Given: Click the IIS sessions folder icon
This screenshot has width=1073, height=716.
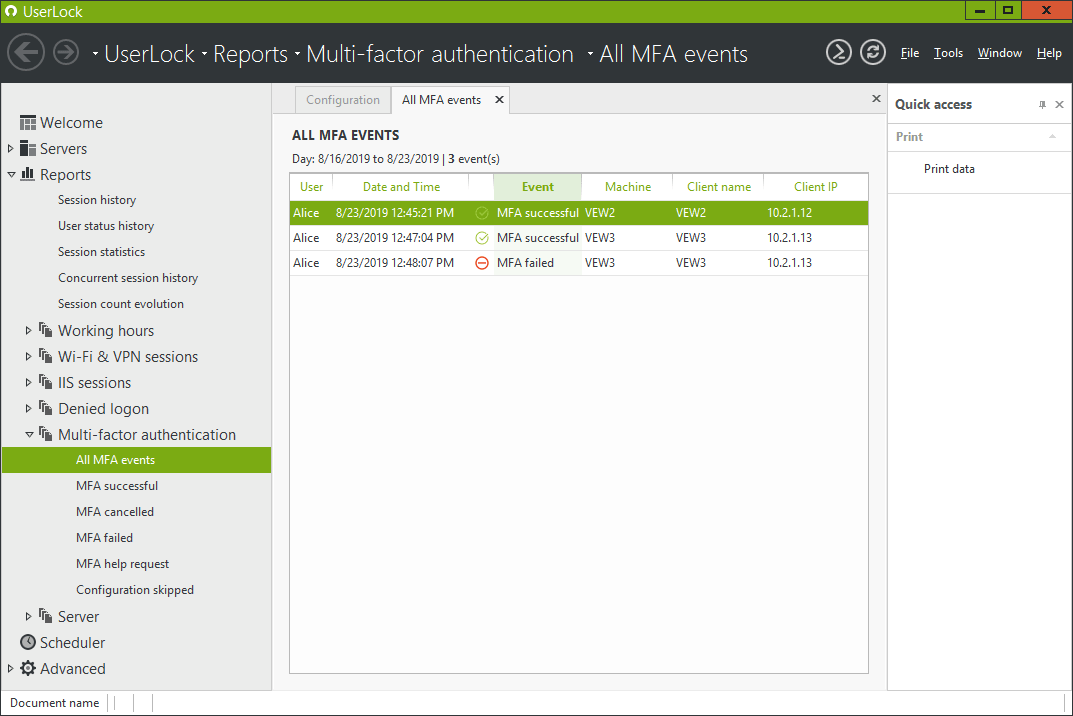Looking at the screenshot, I should 45,382.
